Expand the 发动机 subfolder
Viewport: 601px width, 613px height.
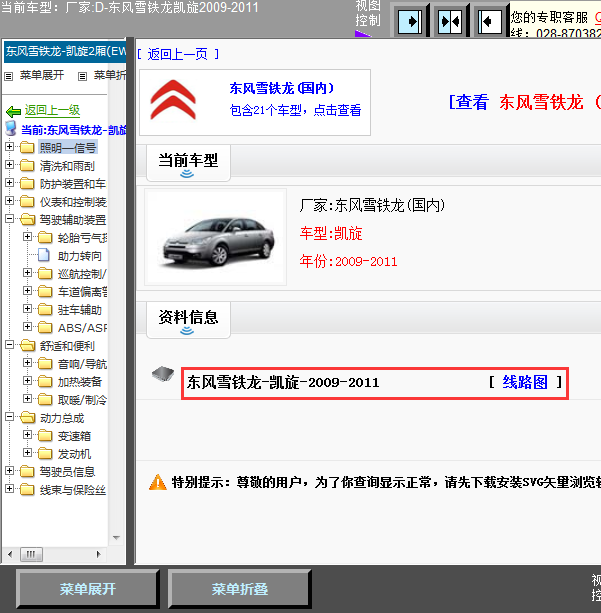[x=27, y=454]
